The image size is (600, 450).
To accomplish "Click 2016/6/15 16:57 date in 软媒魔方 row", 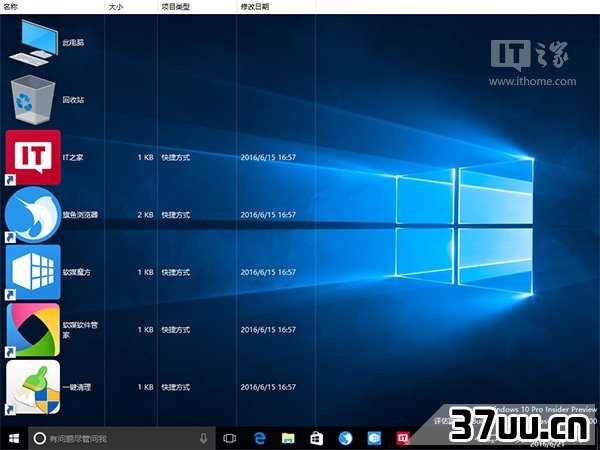I will [268, 272].
